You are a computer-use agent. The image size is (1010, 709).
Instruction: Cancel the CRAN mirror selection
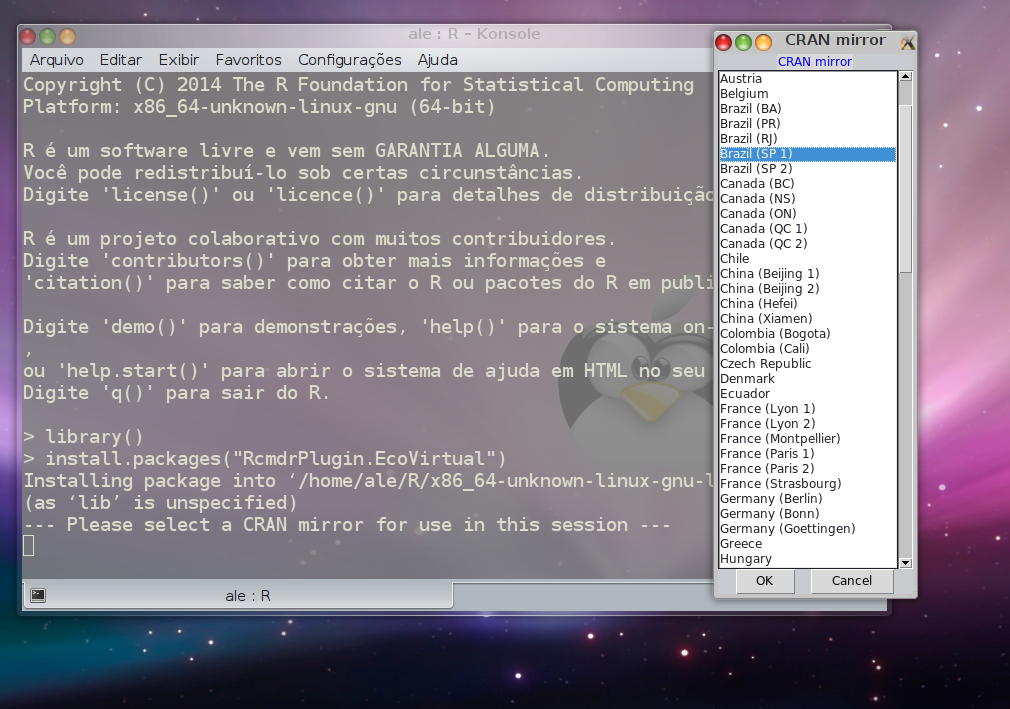[x=851, y=581]
